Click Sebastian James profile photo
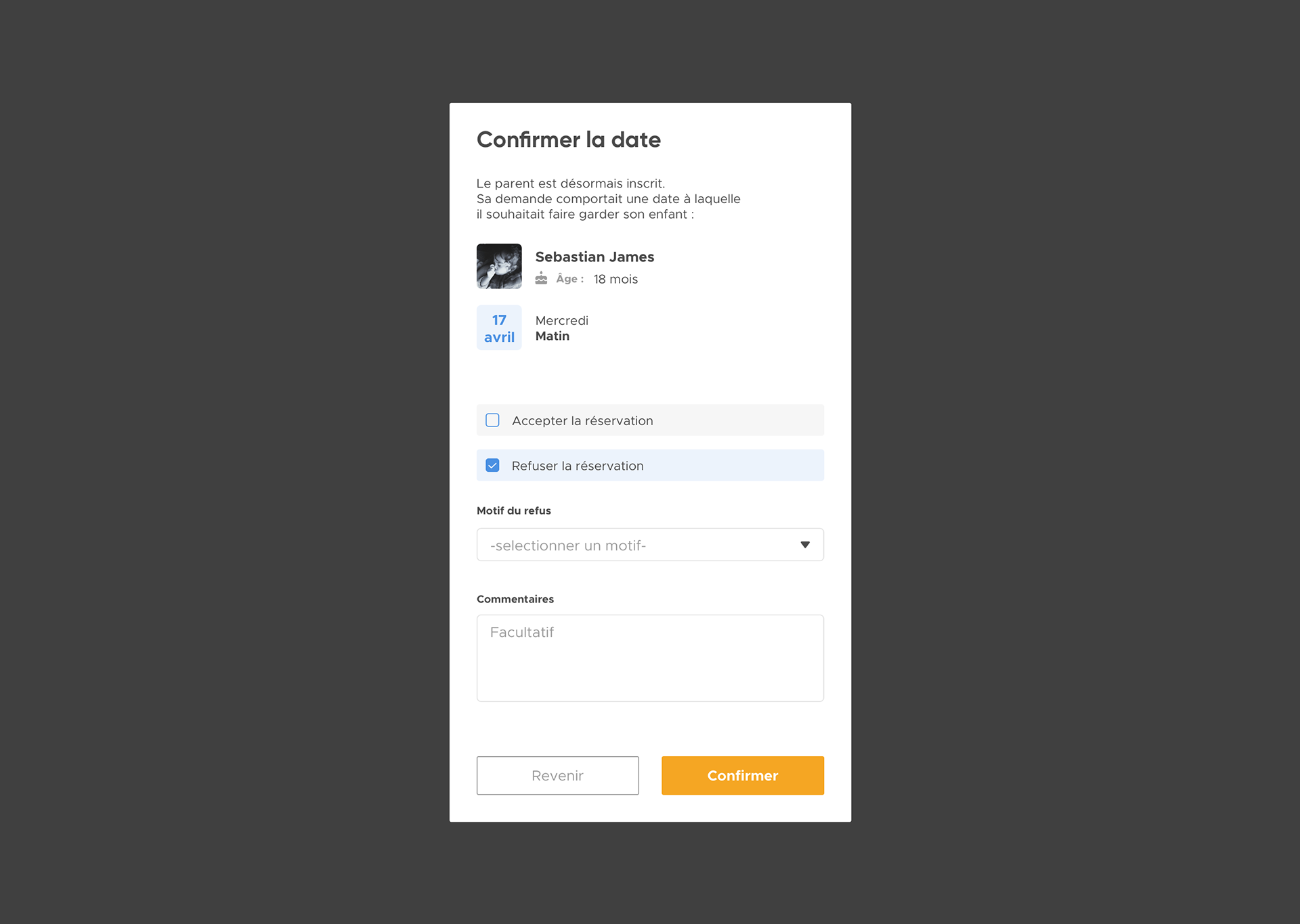 (499, 266)
